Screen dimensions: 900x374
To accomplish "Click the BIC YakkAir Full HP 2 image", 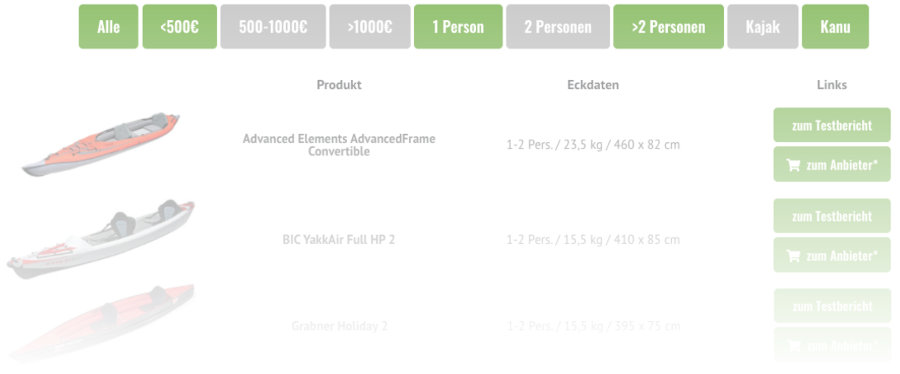I will coord(100,239).
